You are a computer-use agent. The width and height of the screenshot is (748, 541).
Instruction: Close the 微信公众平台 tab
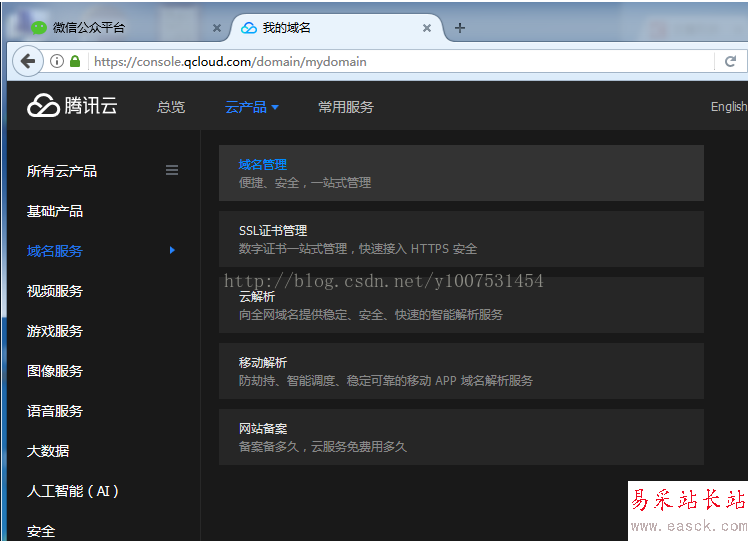pyautogui.click(x=217, y=28)
